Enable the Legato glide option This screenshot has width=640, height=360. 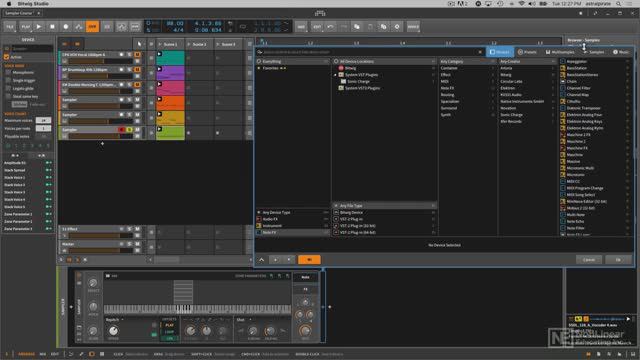(x=8, y=89)
